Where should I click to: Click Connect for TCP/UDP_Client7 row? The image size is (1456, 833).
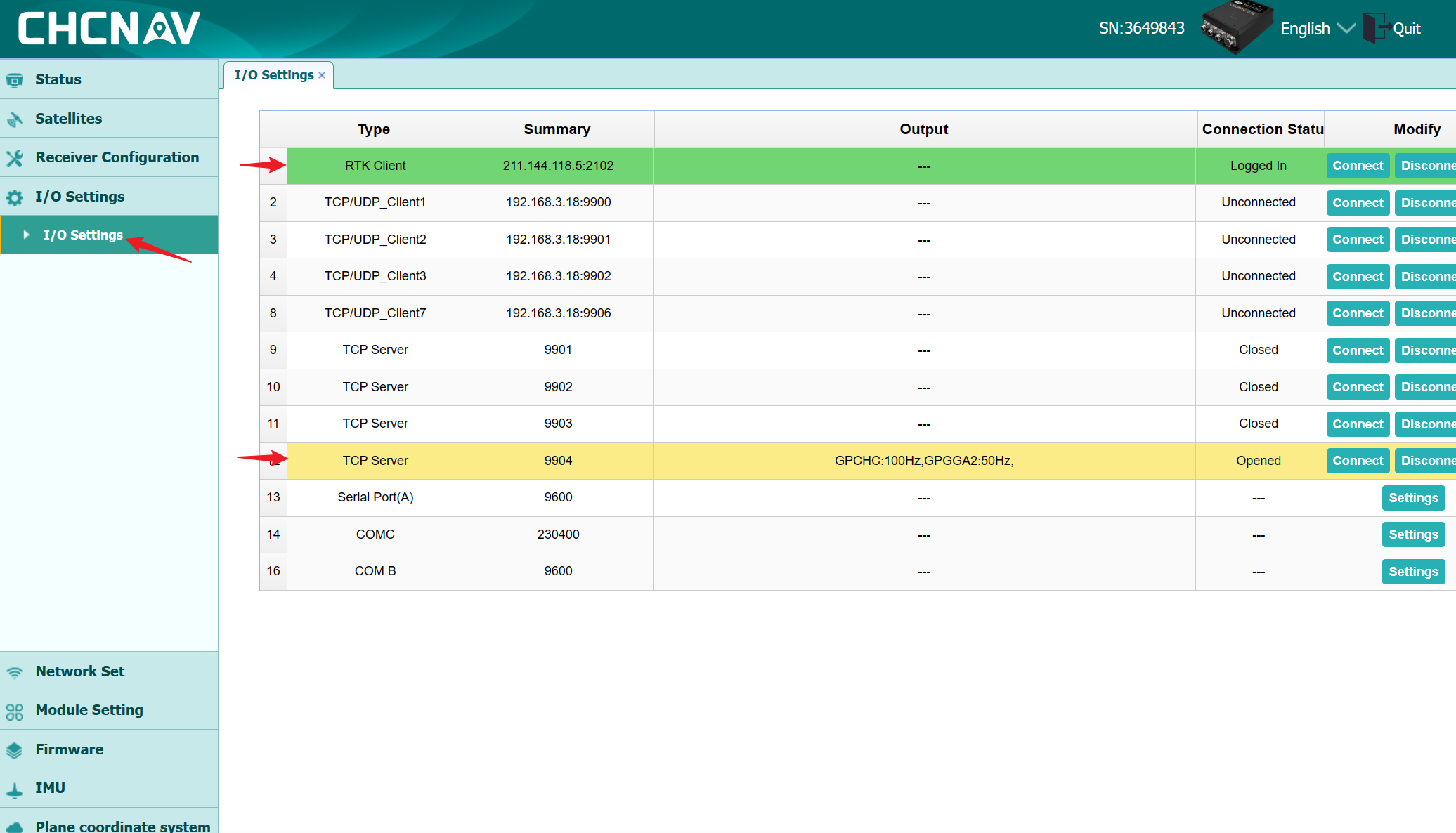point(1358,313)
